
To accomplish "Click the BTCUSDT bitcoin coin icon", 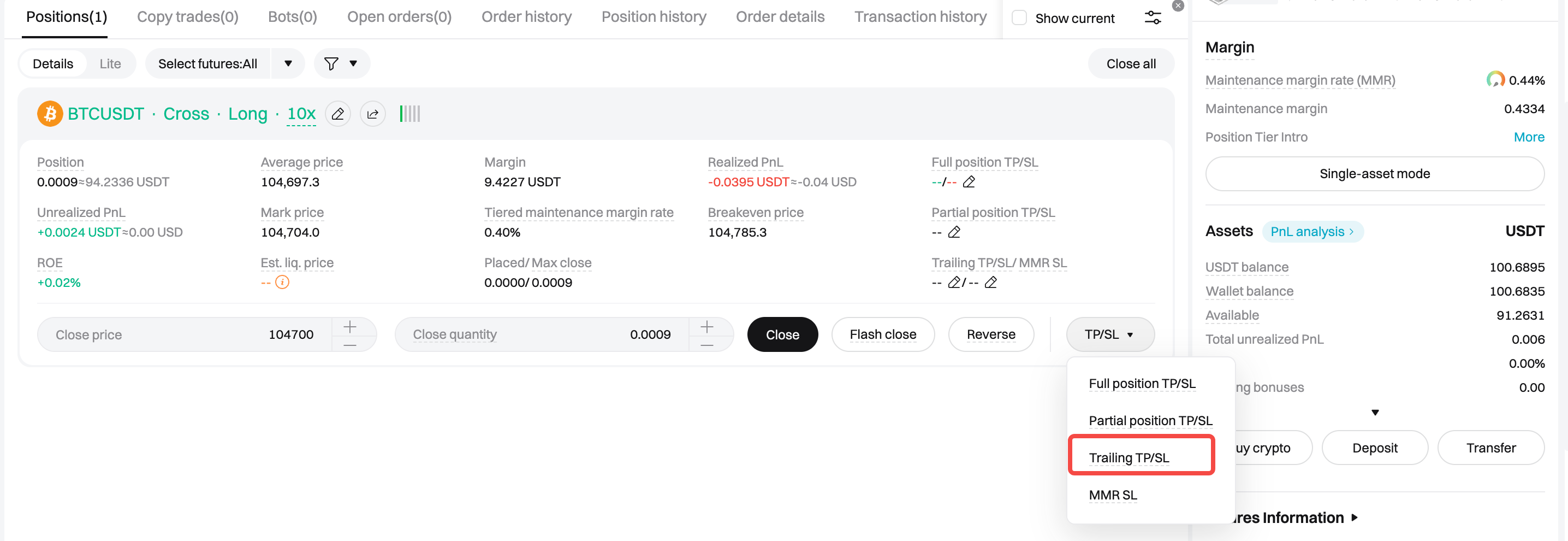I will tap(50, 114).
